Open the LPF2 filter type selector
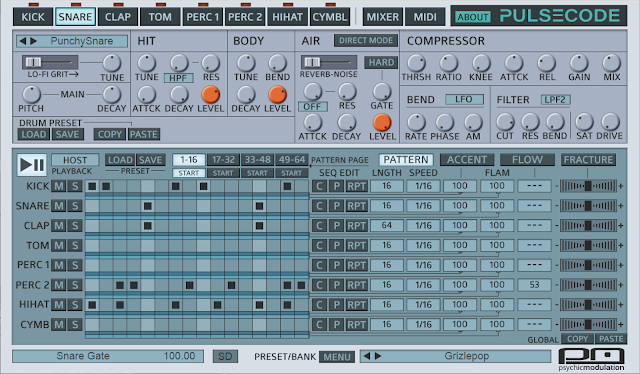This screenshot has height=374, width=640. [556, 100]
